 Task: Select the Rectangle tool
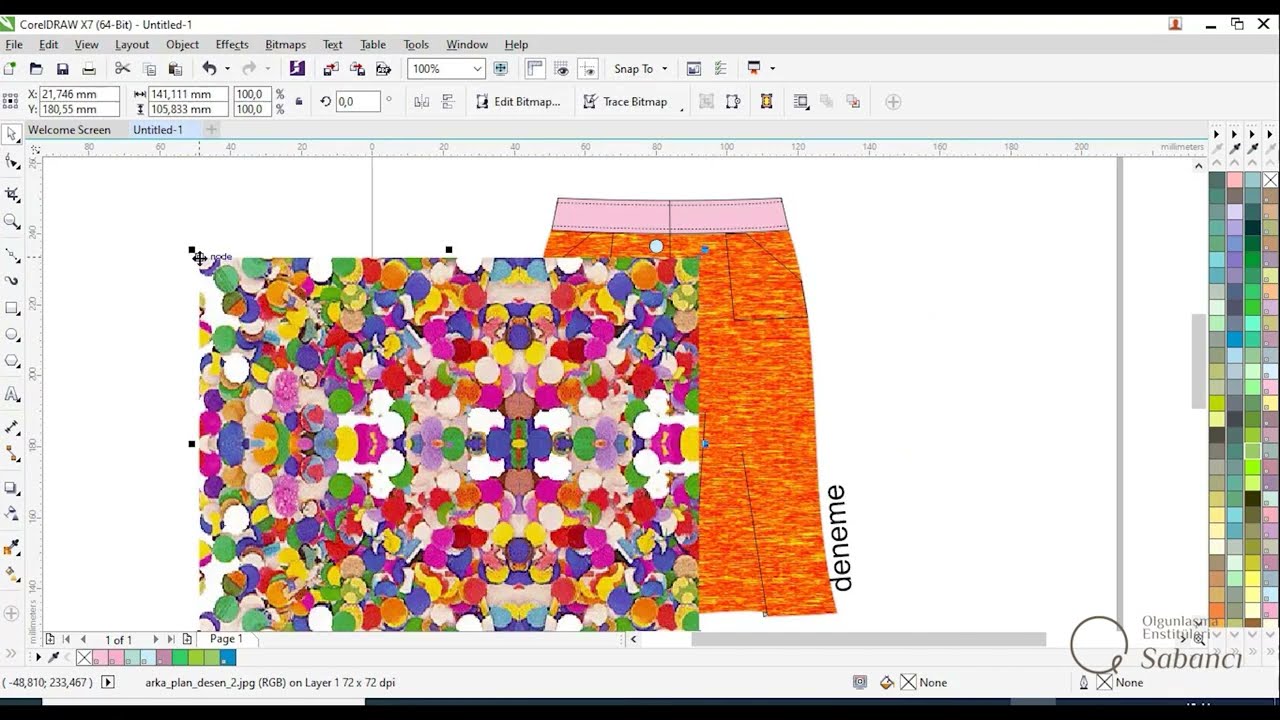pyautogui.click(x=12, y=308)
